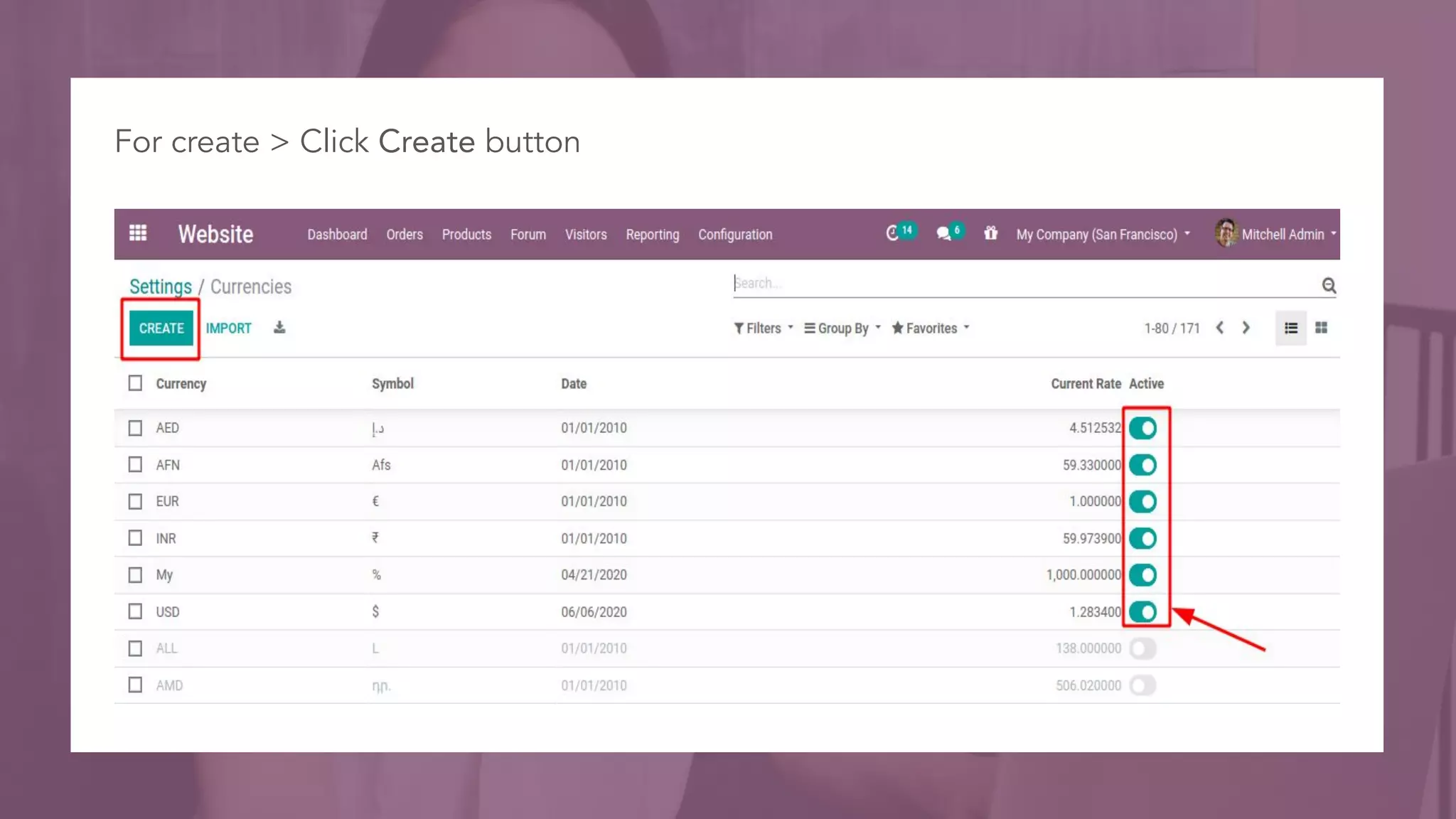Image resolution: width=1456 pixels, height=819 pixels.
Task: Open the apps grid menu icon
Action: pyautogui.click(x=138, y=233)
